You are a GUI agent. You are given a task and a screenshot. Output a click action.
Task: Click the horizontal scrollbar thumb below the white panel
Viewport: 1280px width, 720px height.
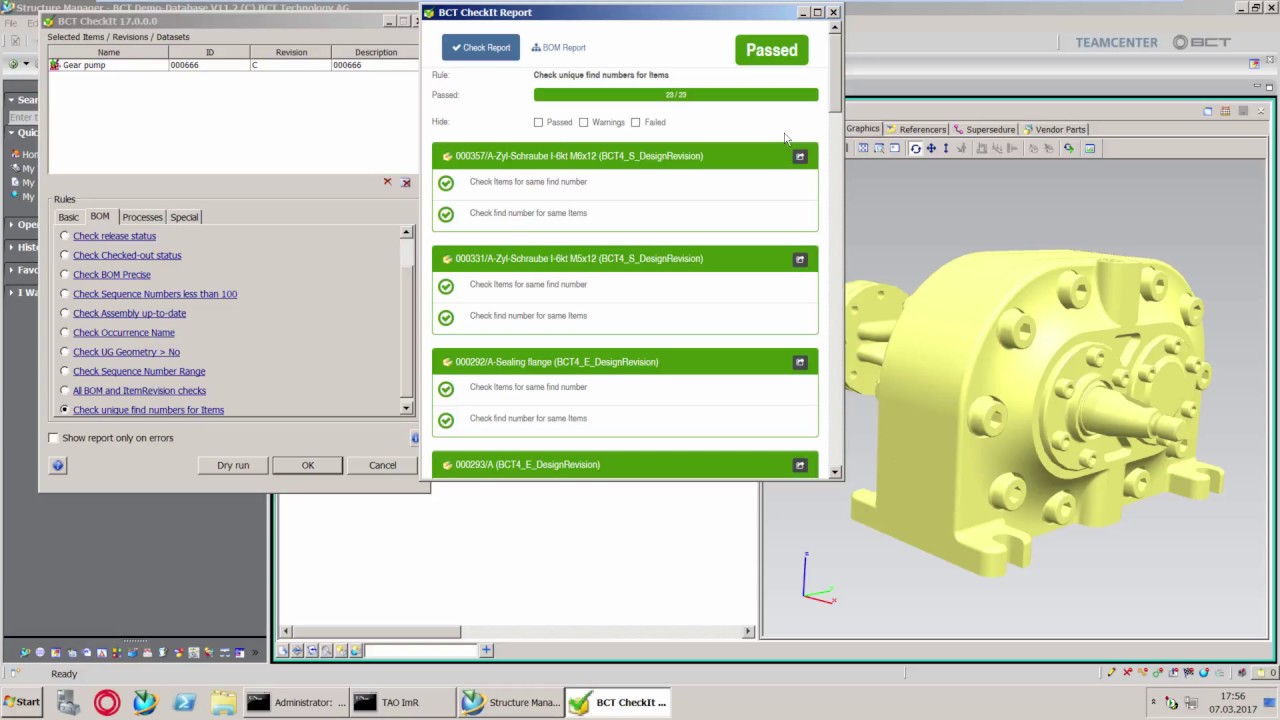tap(377, 631)
